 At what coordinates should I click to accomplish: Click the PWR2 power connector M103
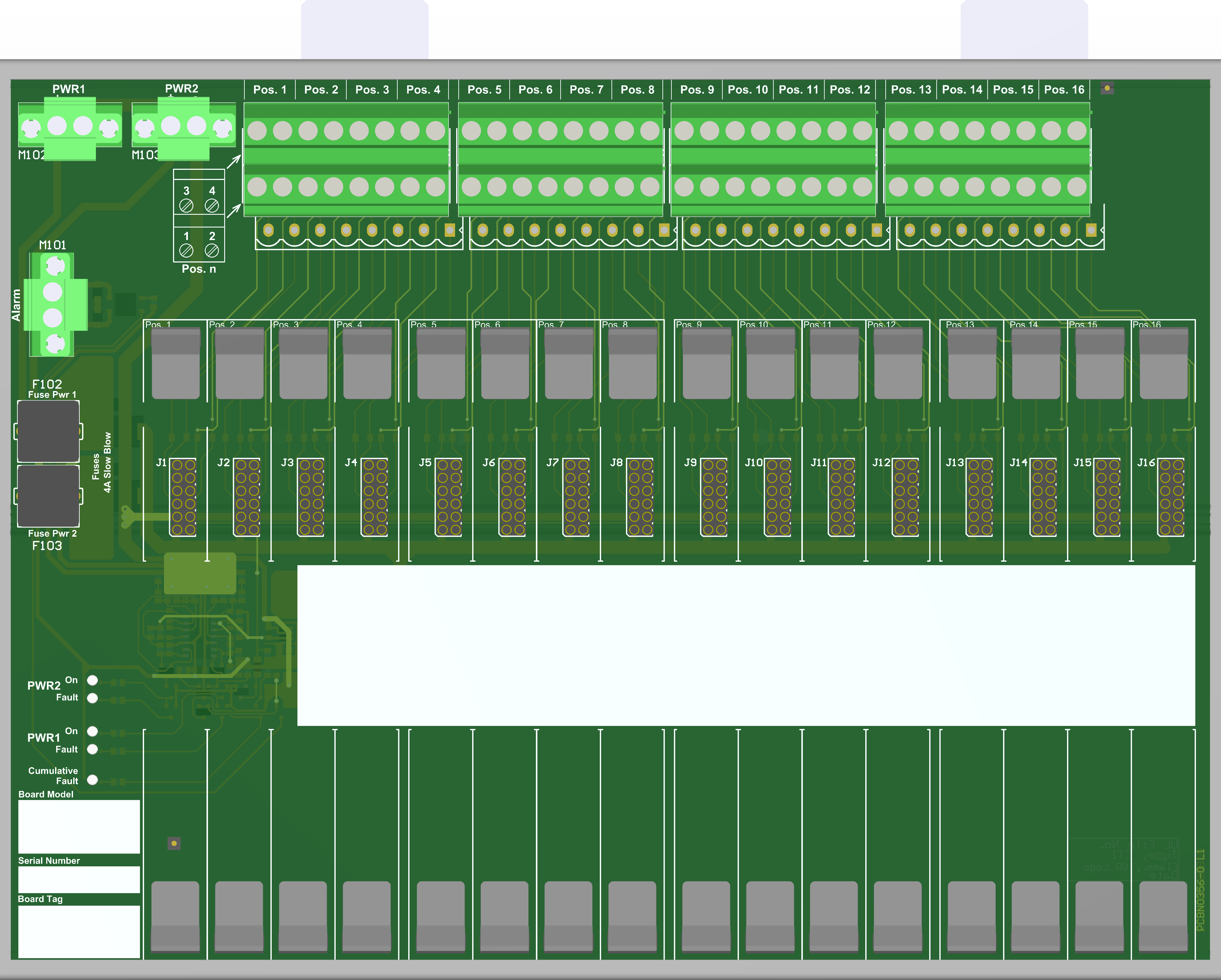(184, 129)
